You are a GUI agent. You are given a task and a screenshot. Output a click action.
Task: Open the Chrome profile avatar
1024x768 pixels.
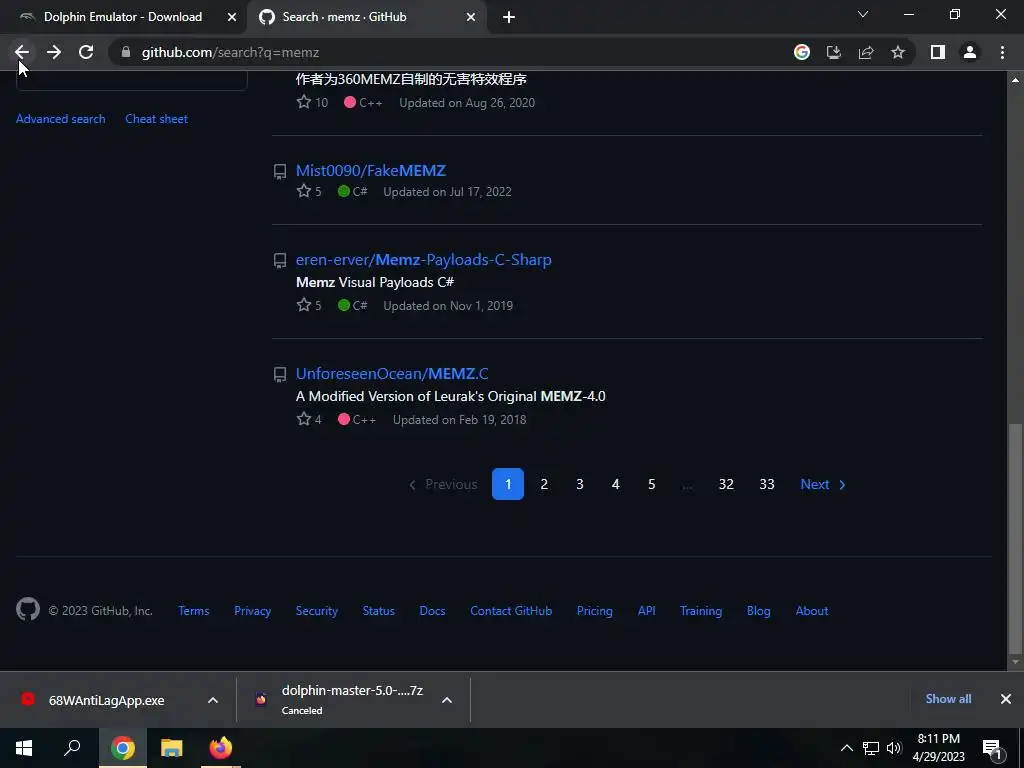(x=970, y=52)
